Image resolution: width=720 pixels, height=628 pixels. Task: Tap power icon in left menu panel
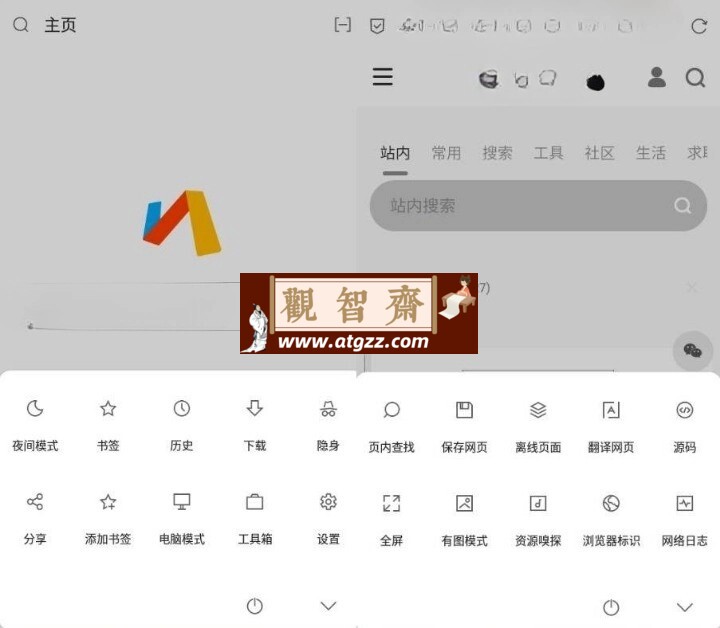(255, 606)
